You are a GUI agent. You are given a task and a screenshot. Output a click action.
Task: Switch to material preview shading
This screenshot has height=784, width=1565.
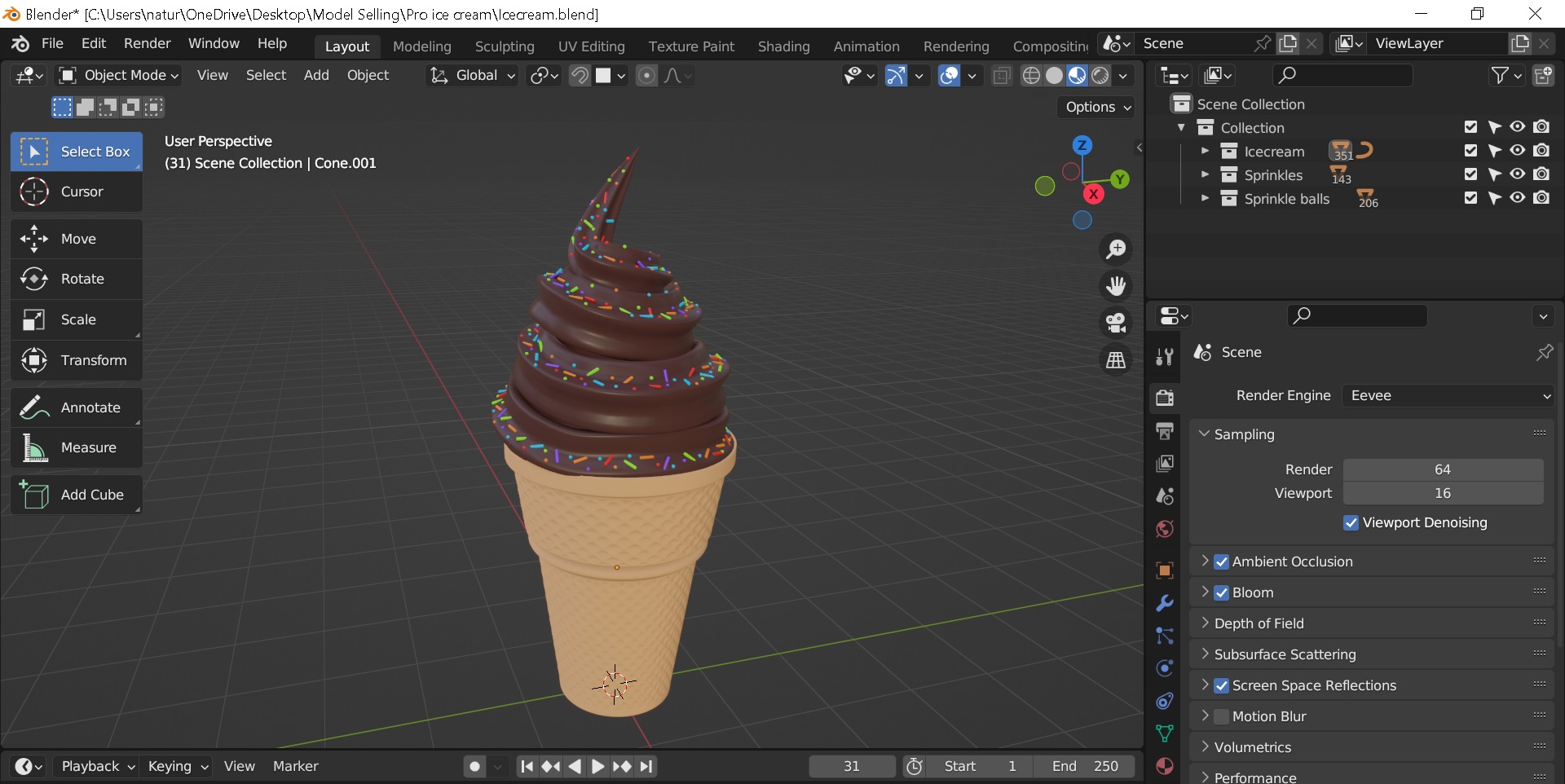tap(1077, 76)
